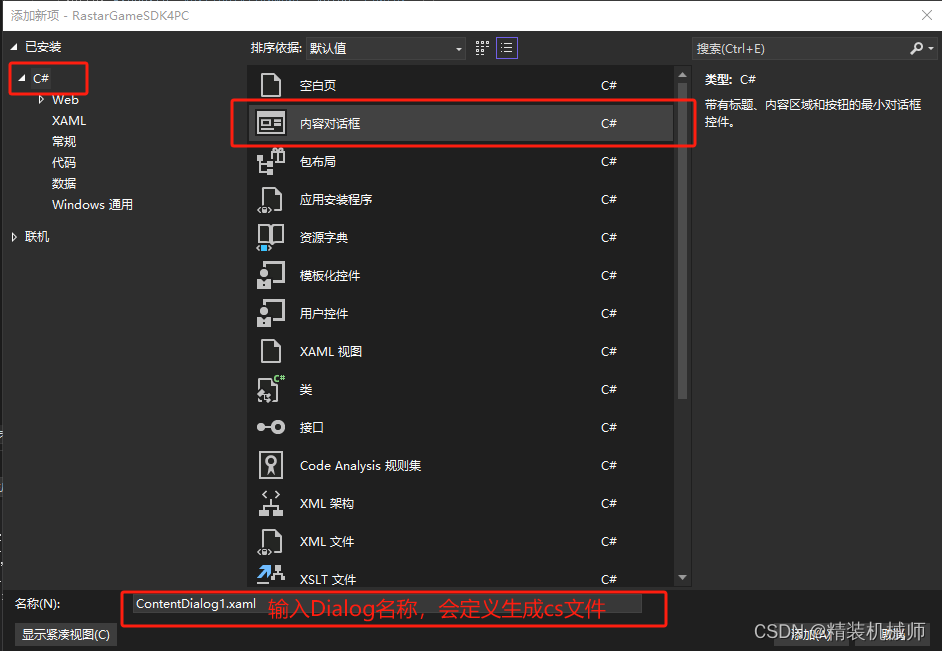Select the 接口 item text
The width and height of the screenshot is (942, 651).
click(x=312, y=428)
